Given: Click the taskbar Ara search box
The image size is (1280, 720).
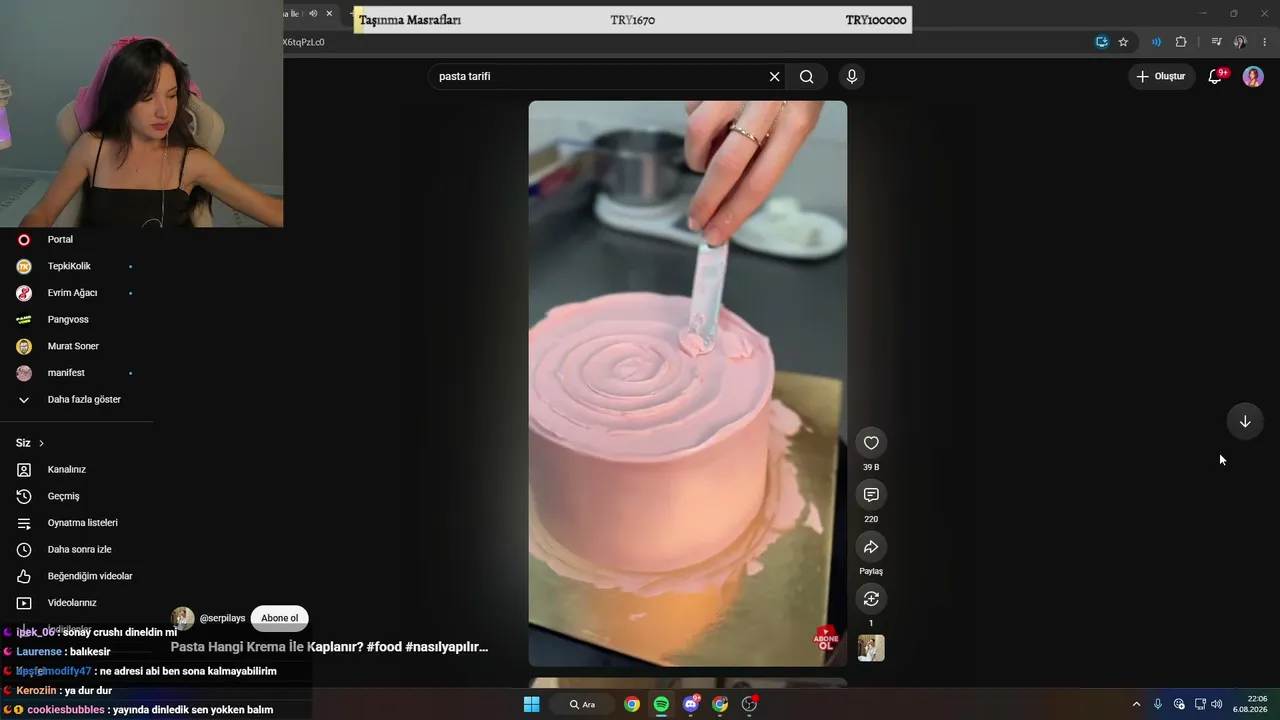Looking at the screenshot, I should pyautogui.click(x=582, y=705).
